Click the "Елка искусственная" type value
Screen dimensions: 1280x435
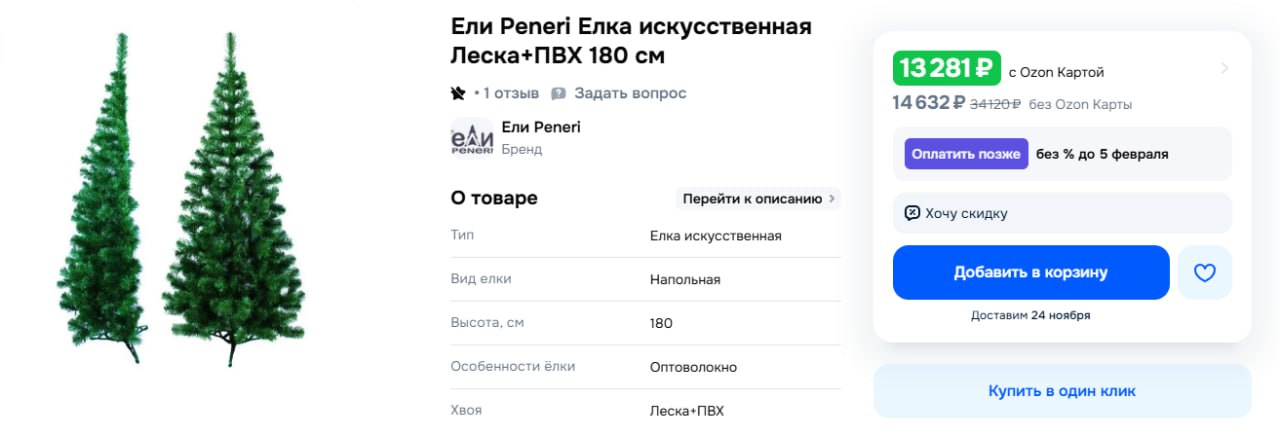pos(715,235)
